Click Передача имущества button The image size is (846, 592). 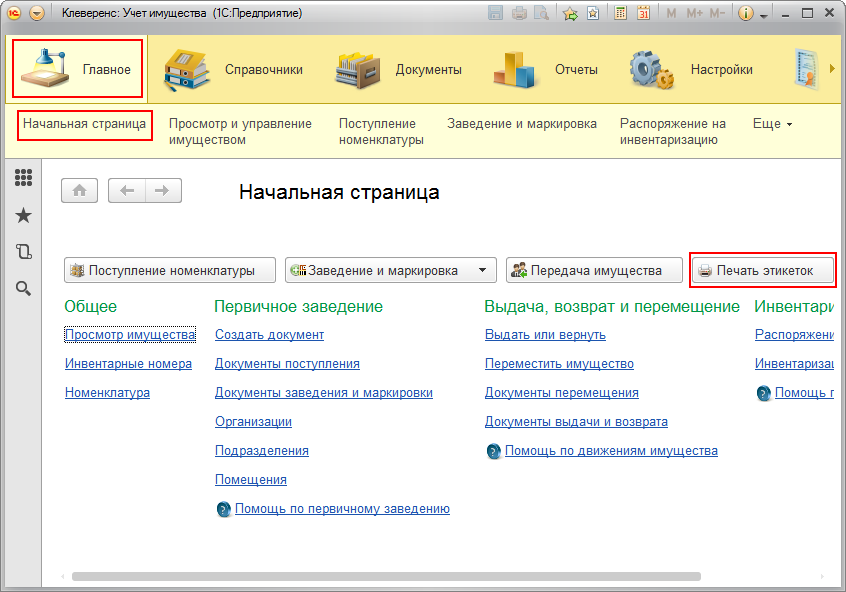point(594,270)
